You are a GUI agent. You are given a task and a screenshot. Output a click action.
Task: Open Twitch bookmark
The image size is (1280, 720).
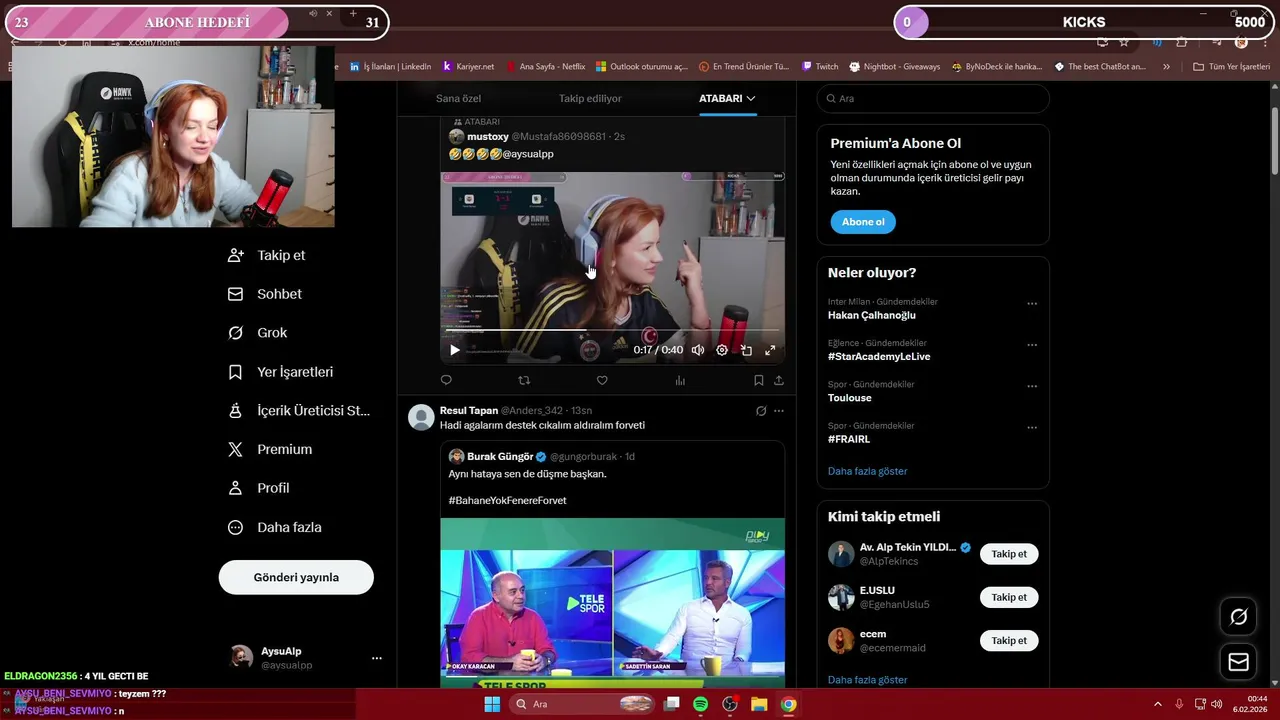coord(820,67)
